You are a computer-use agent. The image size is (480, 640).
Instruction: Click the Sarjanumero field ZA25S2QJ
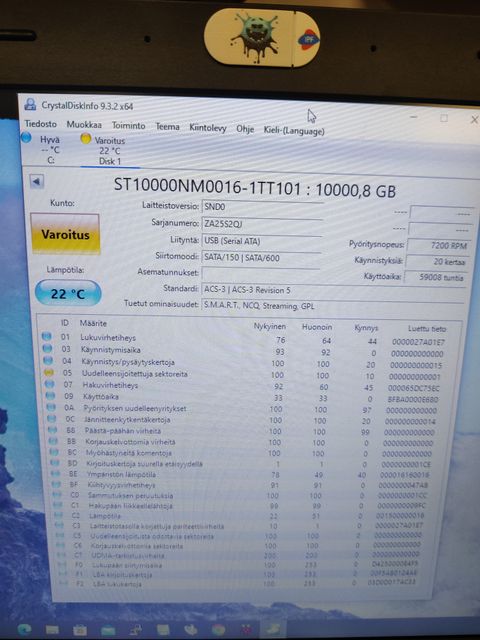[261, 224]
